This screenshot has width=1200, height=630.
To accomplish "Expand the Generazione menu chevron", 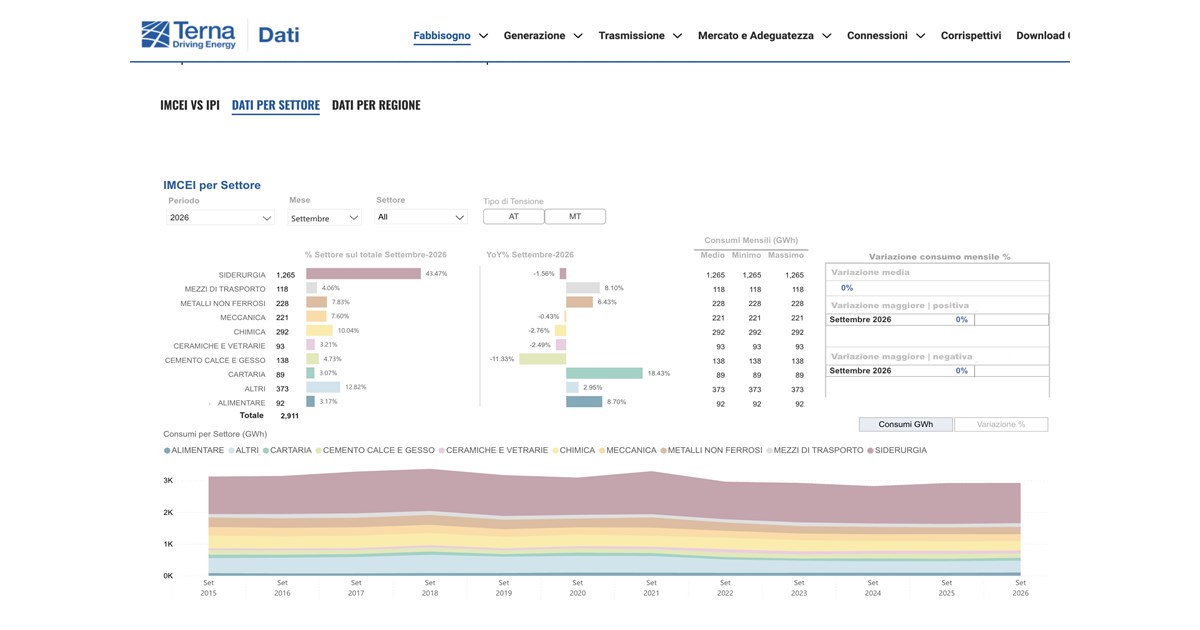I will 577,36.
